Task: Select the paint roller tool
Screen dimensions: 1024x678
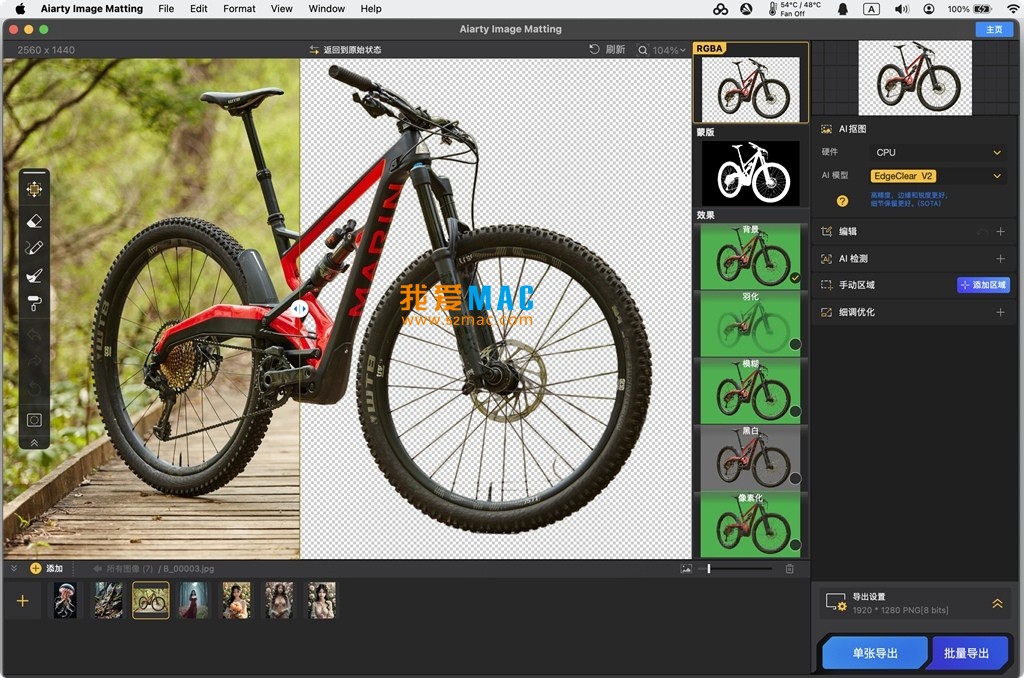Action: pos(34,304)
